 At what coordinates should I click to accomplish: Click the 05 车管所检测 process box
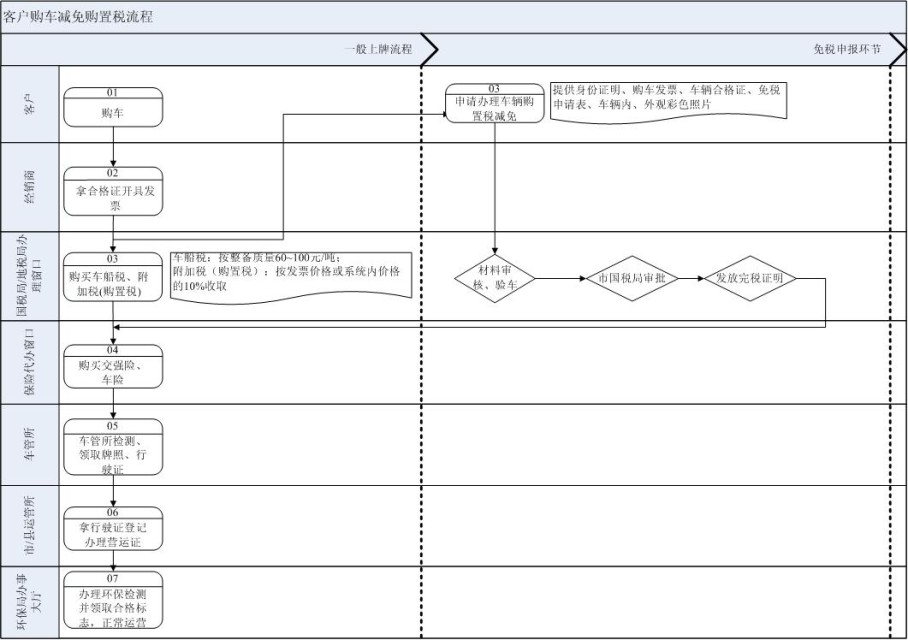pyautogui.click(x=113, y=446)
